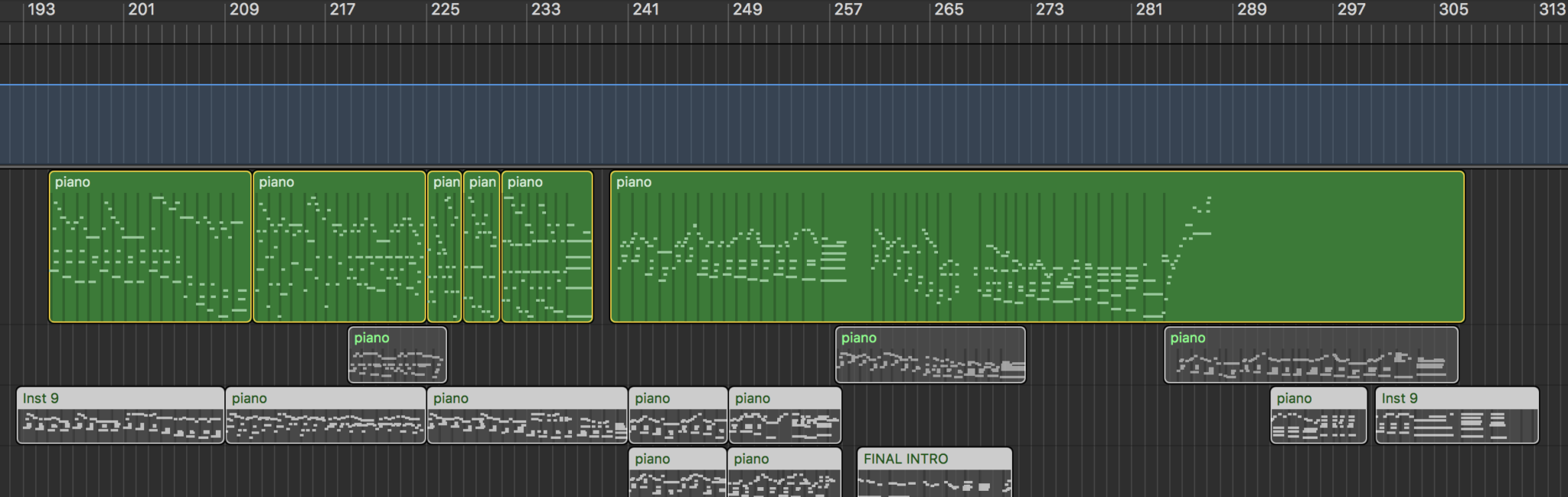The height and width of the screenshot is (497, 1568).
Task: Click bar 241 in the ruler
Action: point(645,10)
